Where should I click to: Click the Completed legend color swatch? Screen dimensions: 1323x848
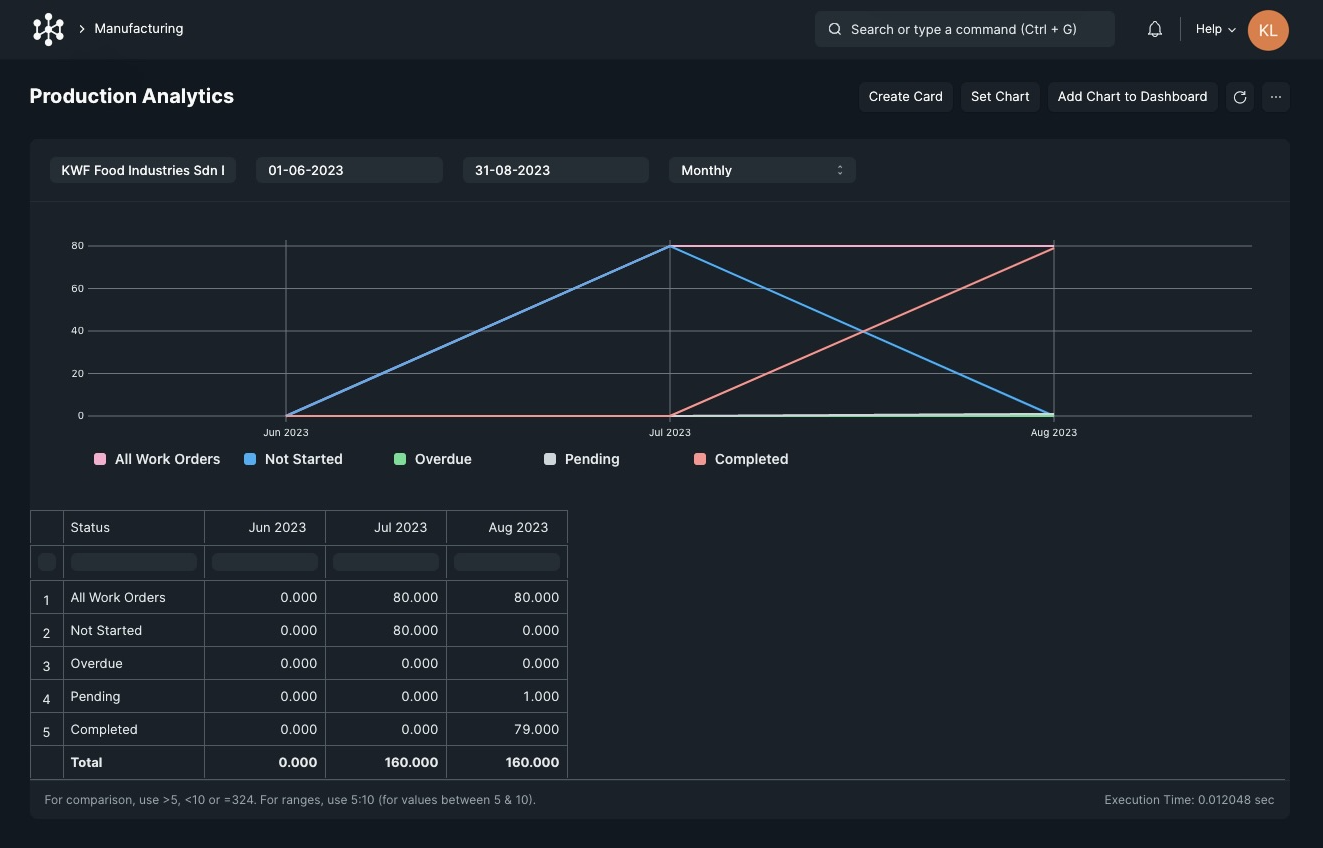(700, 459)
